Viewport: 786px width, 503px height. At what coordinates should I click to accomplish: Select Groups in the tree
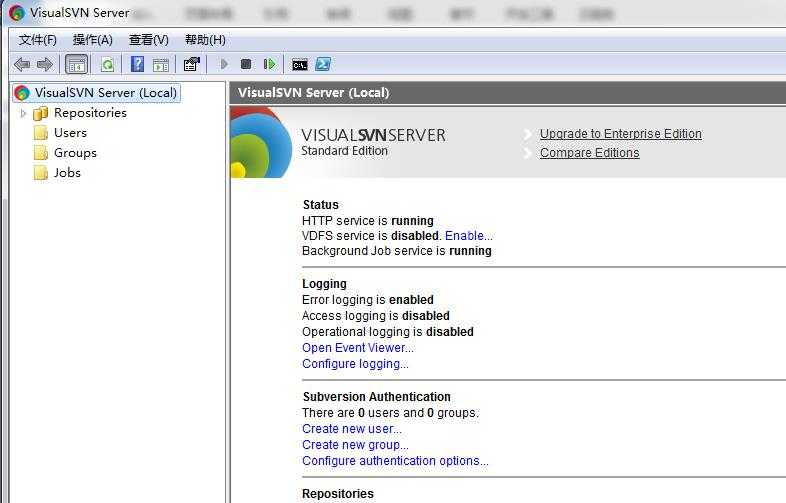coord(75,153)
